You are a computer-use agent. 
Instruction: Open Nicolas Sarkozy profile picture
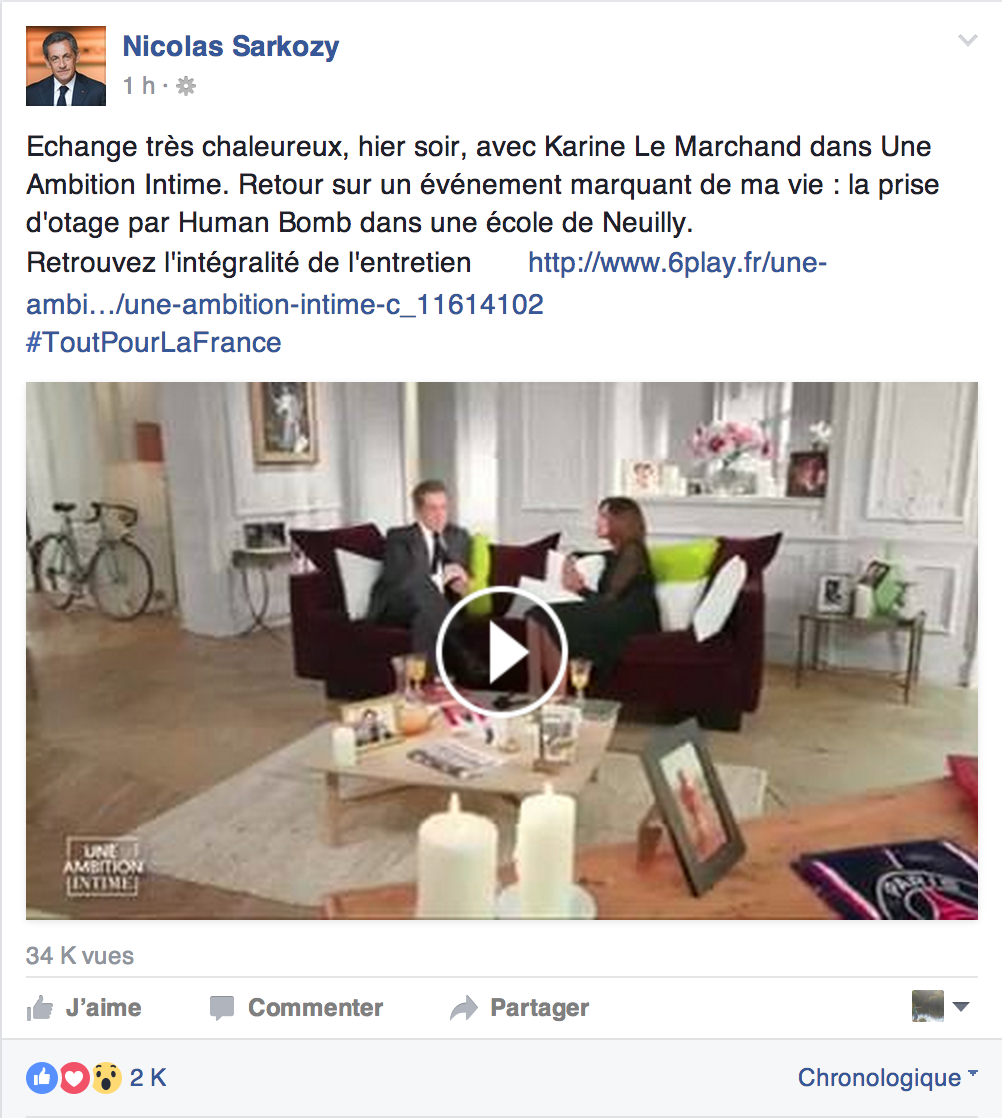66,66
